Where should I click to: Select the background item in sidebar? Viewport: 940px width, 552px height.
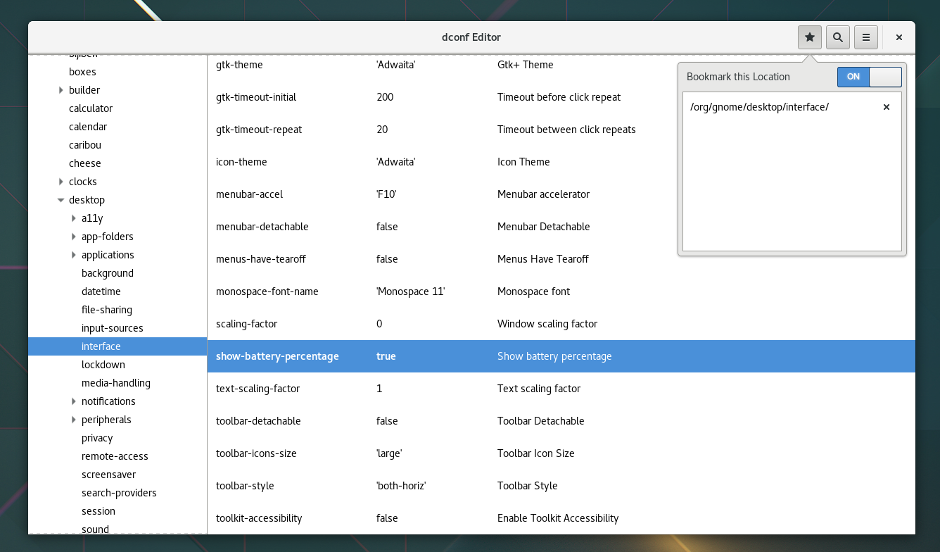[107, 273]
